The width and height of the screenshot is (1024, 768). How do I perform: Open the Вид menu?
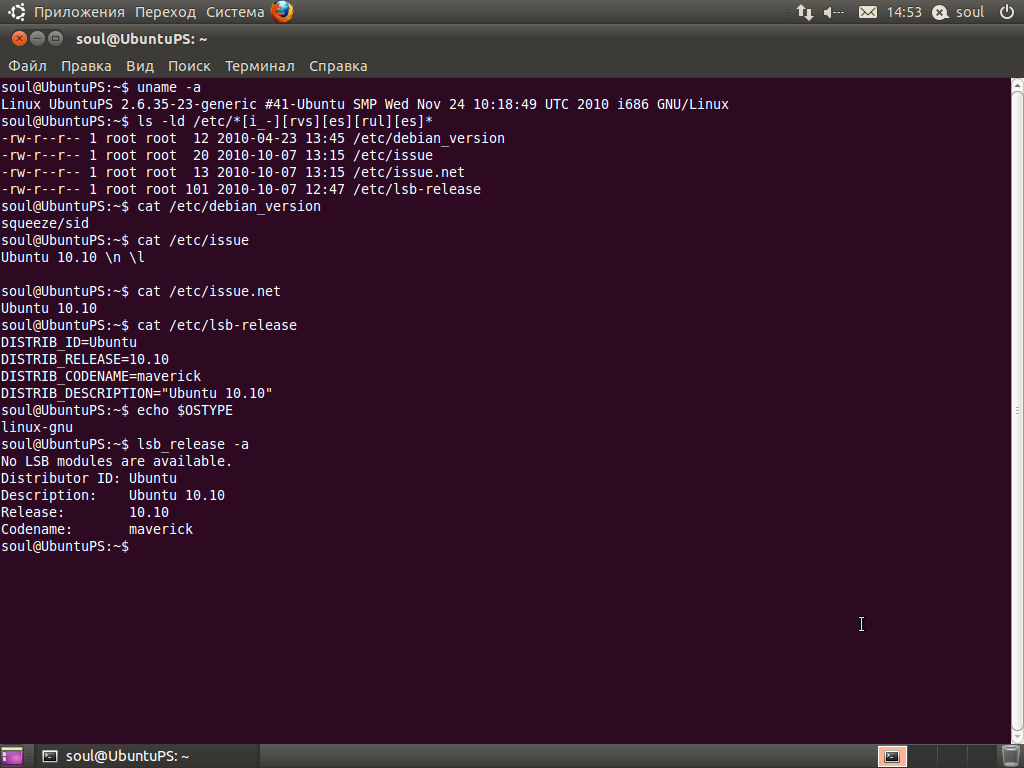pos(140,66)
